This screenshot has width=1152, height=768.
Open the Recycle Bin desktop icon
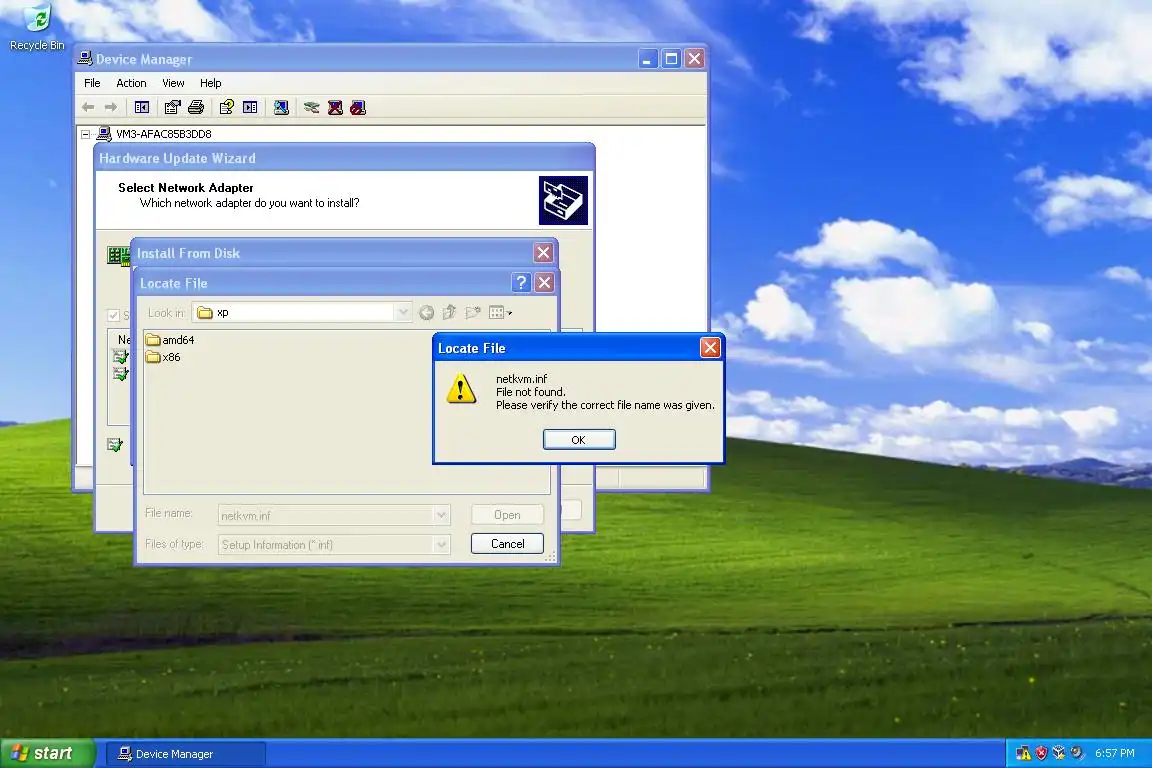[37, 28]
